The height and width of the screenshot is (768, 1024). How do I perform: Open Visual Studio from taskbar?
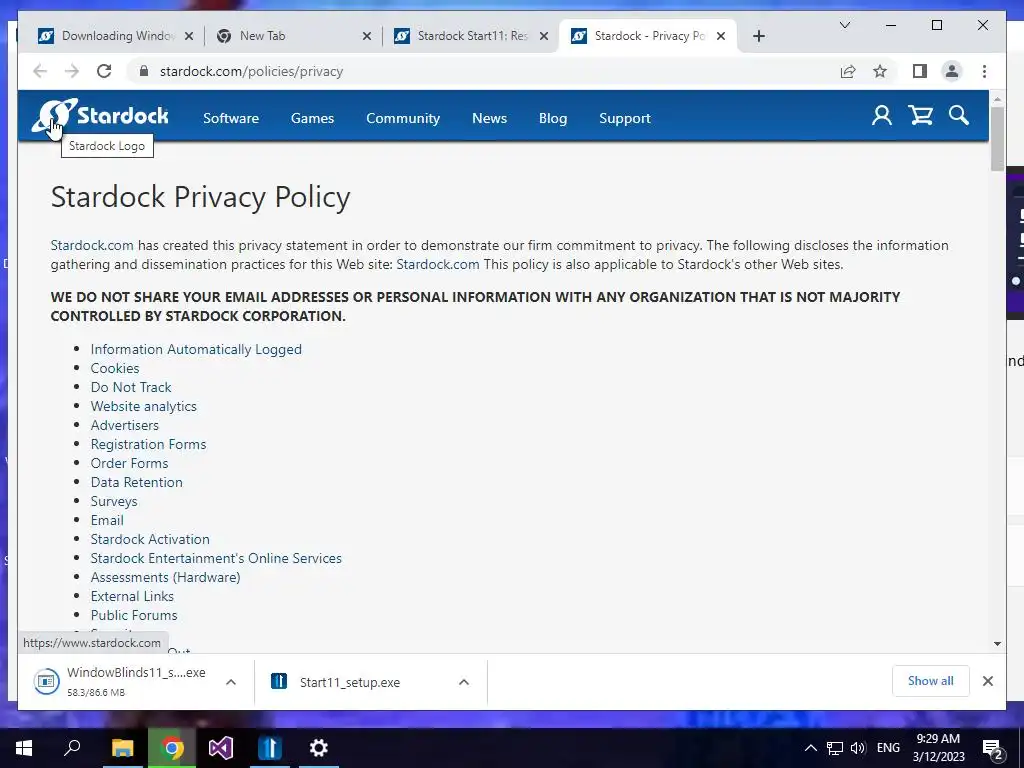[x=221, y=748]
